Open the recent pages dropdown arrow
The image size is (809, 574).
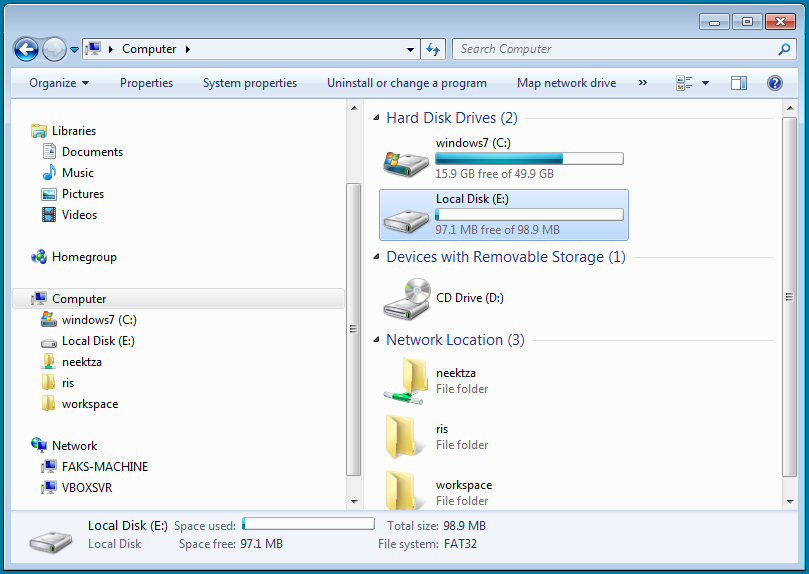[74, 50]
